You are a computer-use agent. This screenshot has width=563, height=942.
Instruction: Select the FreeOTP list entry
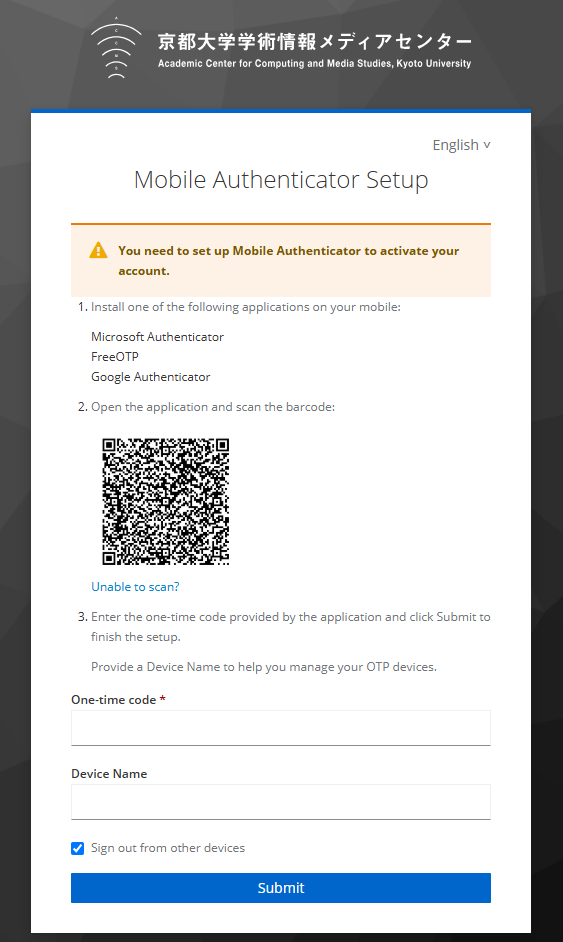coord(115,357)
